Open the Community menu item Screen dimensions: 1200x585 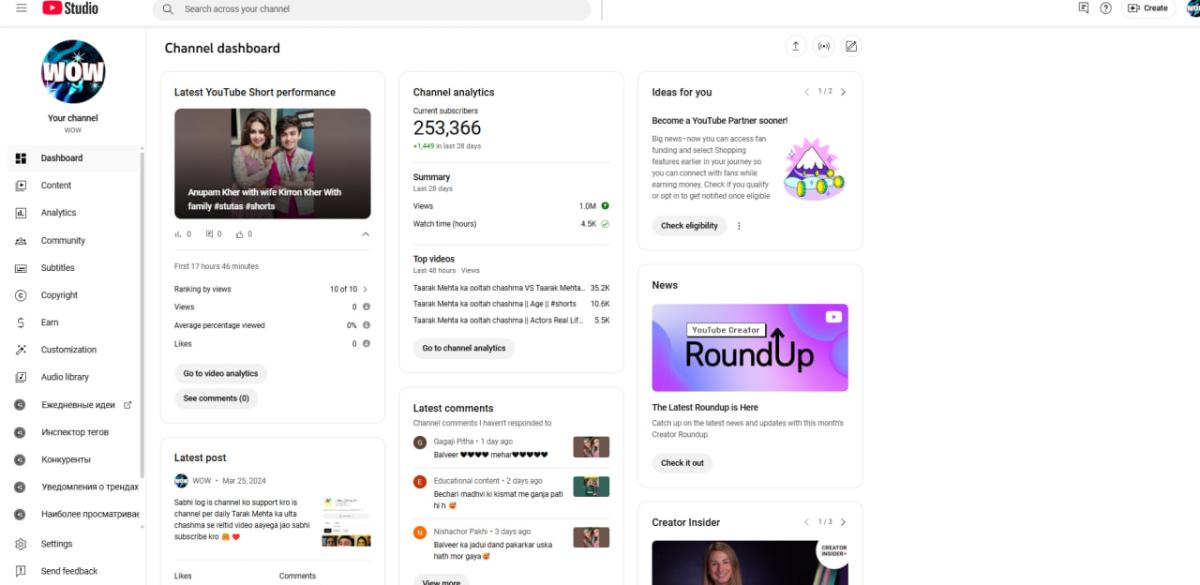click(x=71, y=241)
